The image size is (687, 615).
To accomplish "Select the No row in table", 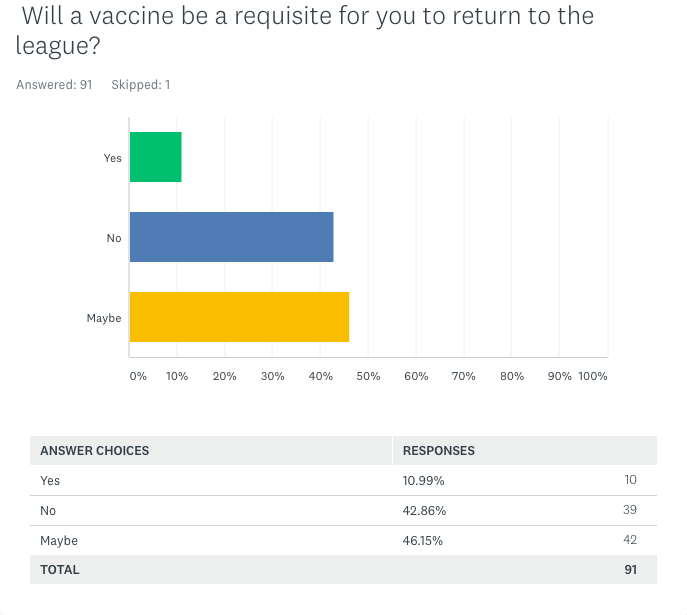I will (343, 510).
